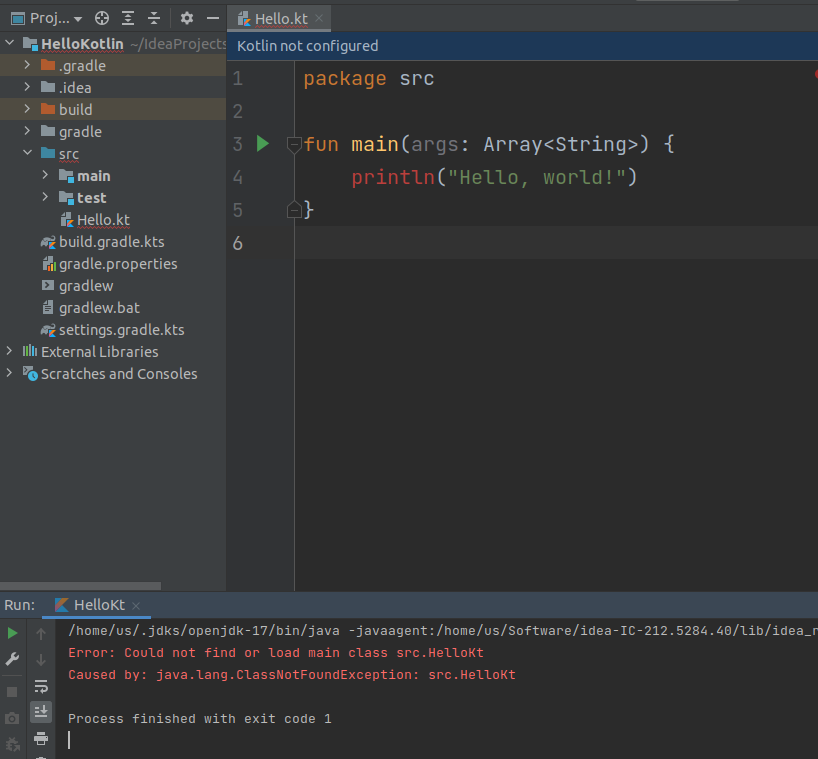Screen dimensions: 818x759
Task: Expand the gradle folder
Action: point(27,131)
